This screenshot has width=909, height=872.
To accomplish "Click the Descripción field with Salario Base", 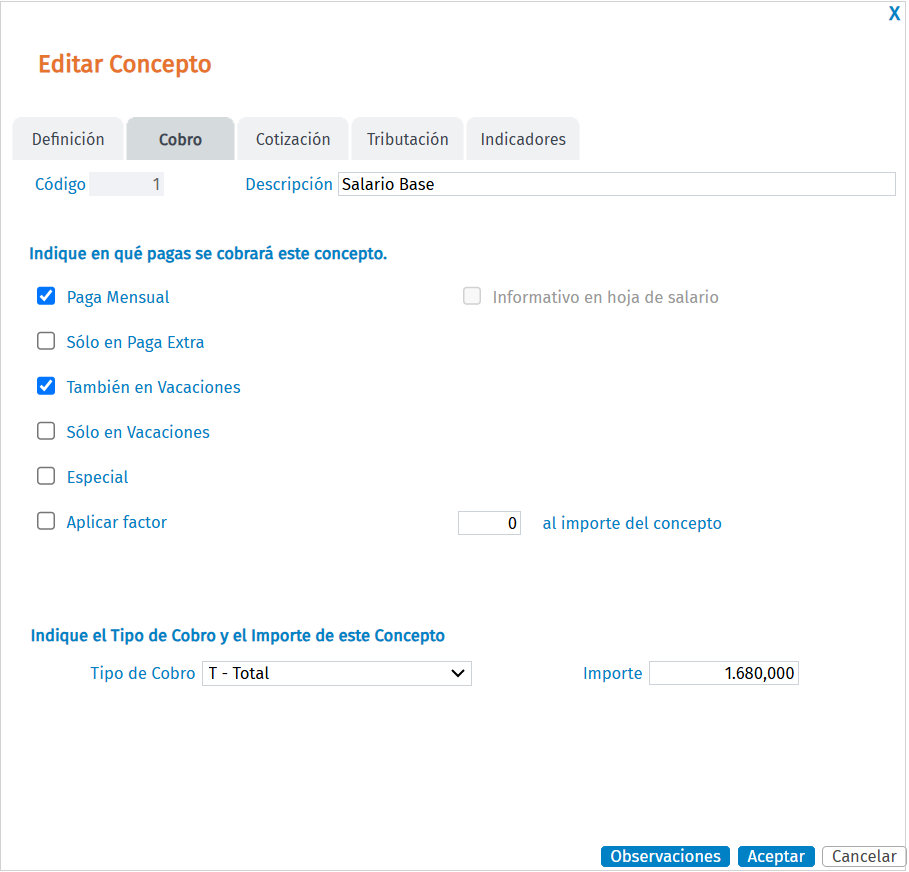I will pyautogui.click(x=616, y=184).
